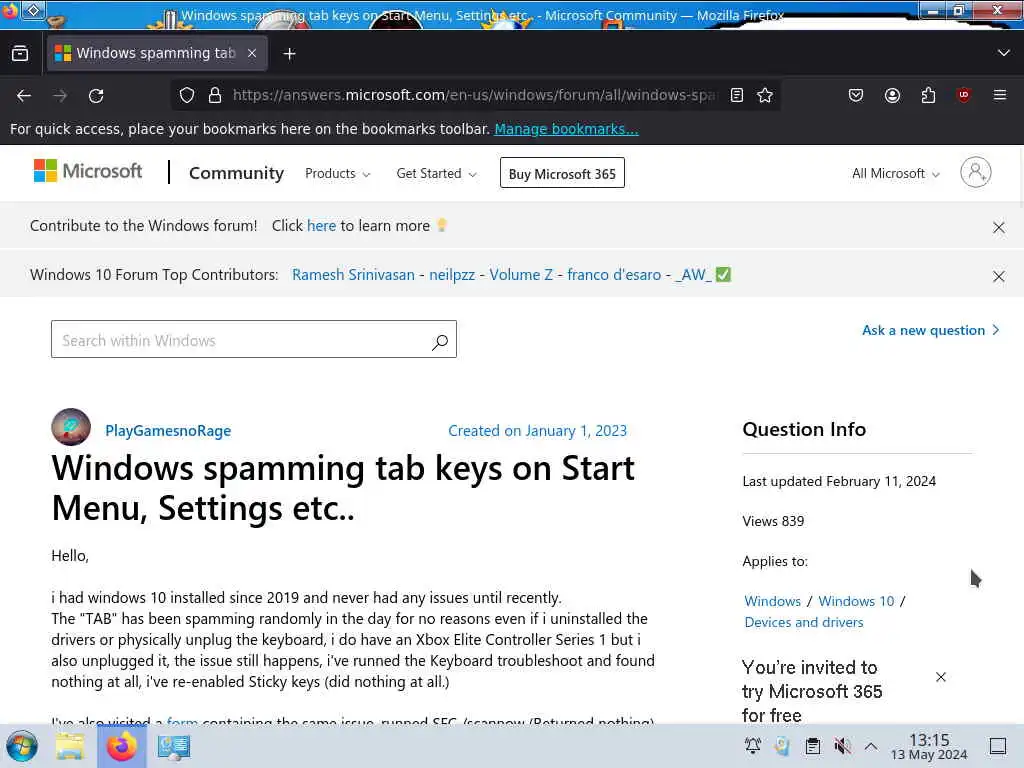The width and height of the screenshot is (1024, 768).
Task: Open the extensions puzzle icon
Action: pos(928,95)
